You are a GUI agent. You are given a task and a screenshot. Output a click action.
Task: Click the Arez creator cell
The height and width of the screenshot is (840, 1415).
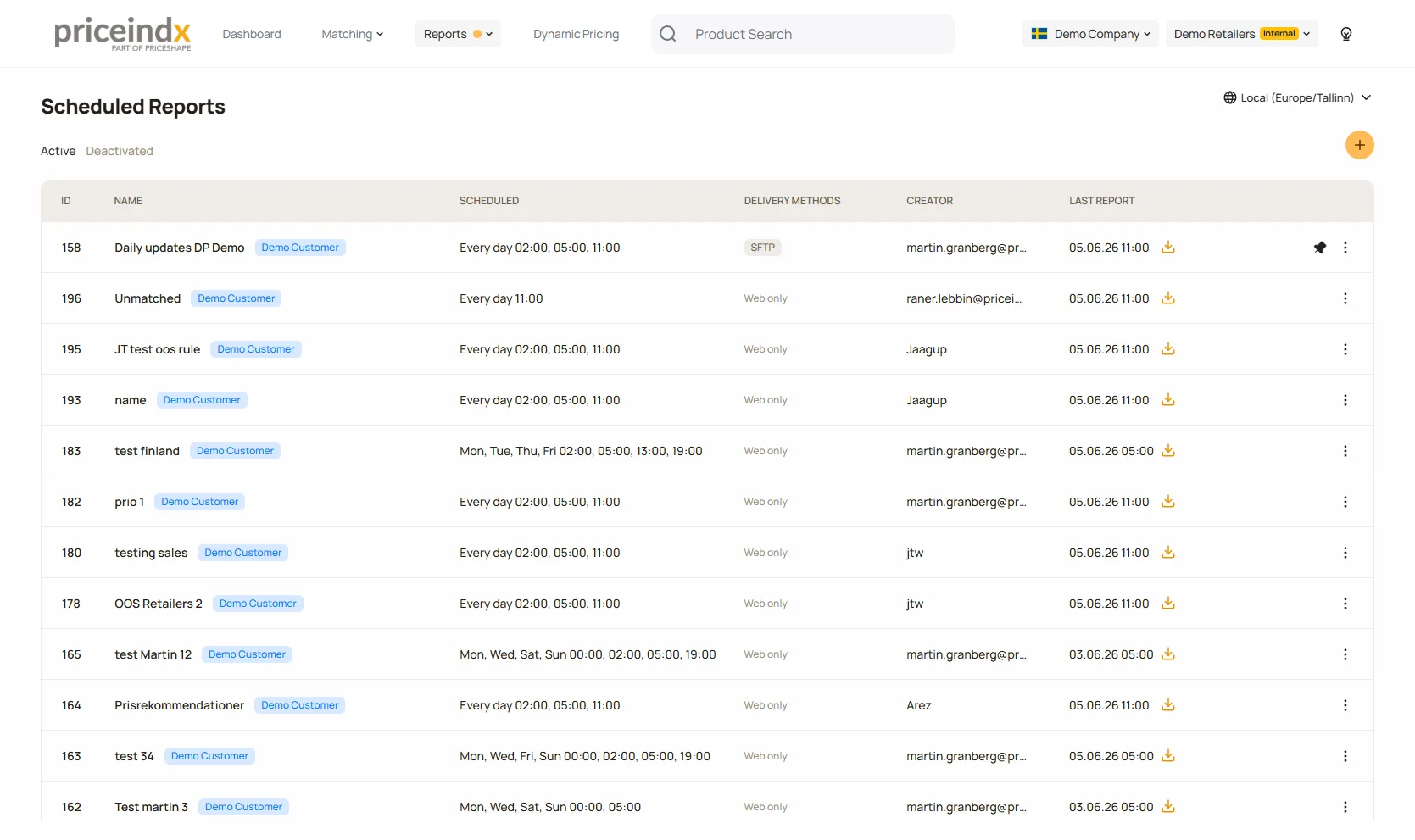click(918, 705)
